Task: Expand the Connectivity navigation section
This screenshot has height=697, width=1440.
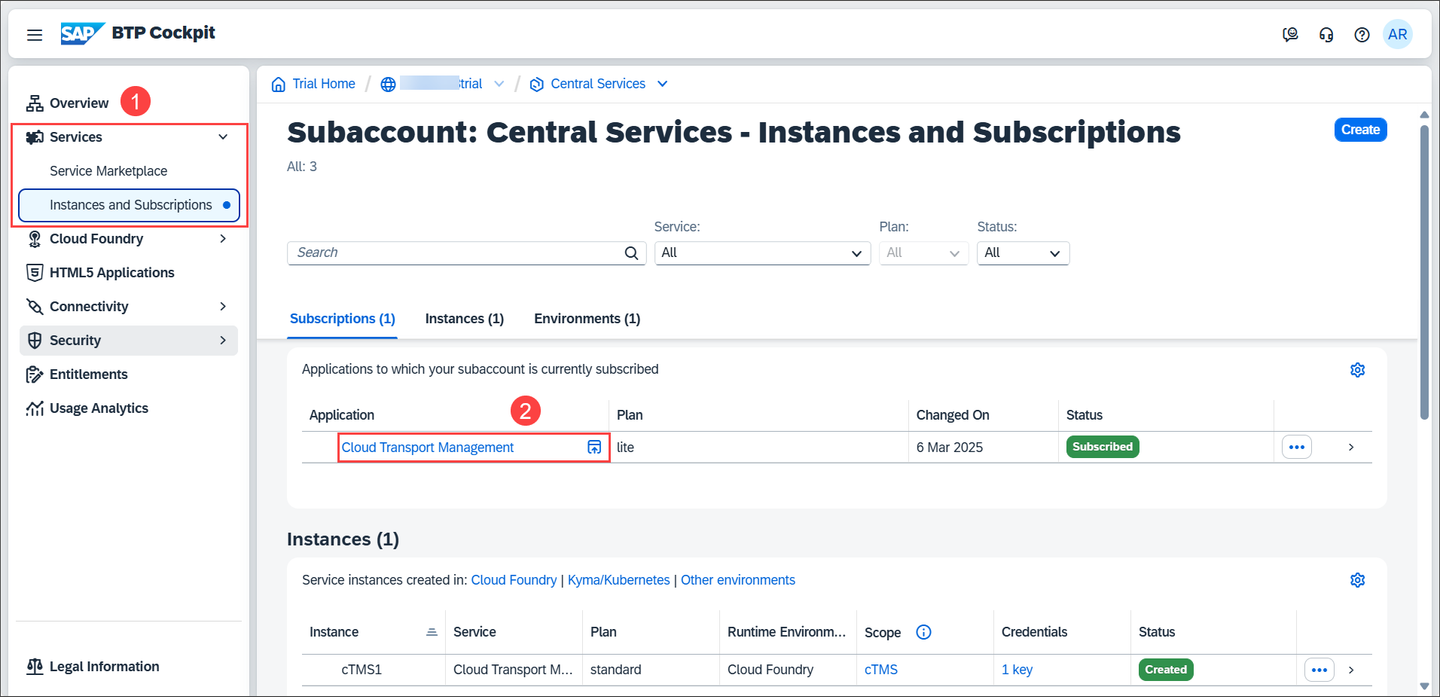Action: (223, 307)
